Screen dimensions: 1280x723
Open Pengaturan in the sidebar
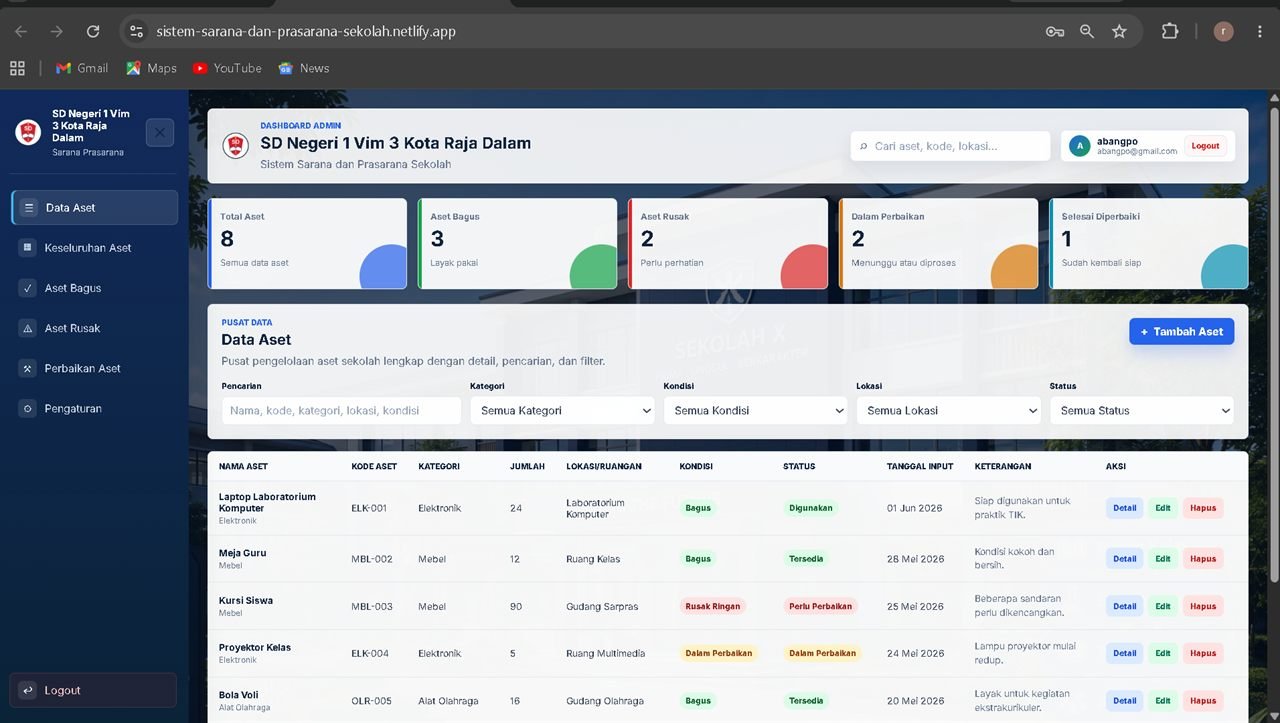coord(95,408)
